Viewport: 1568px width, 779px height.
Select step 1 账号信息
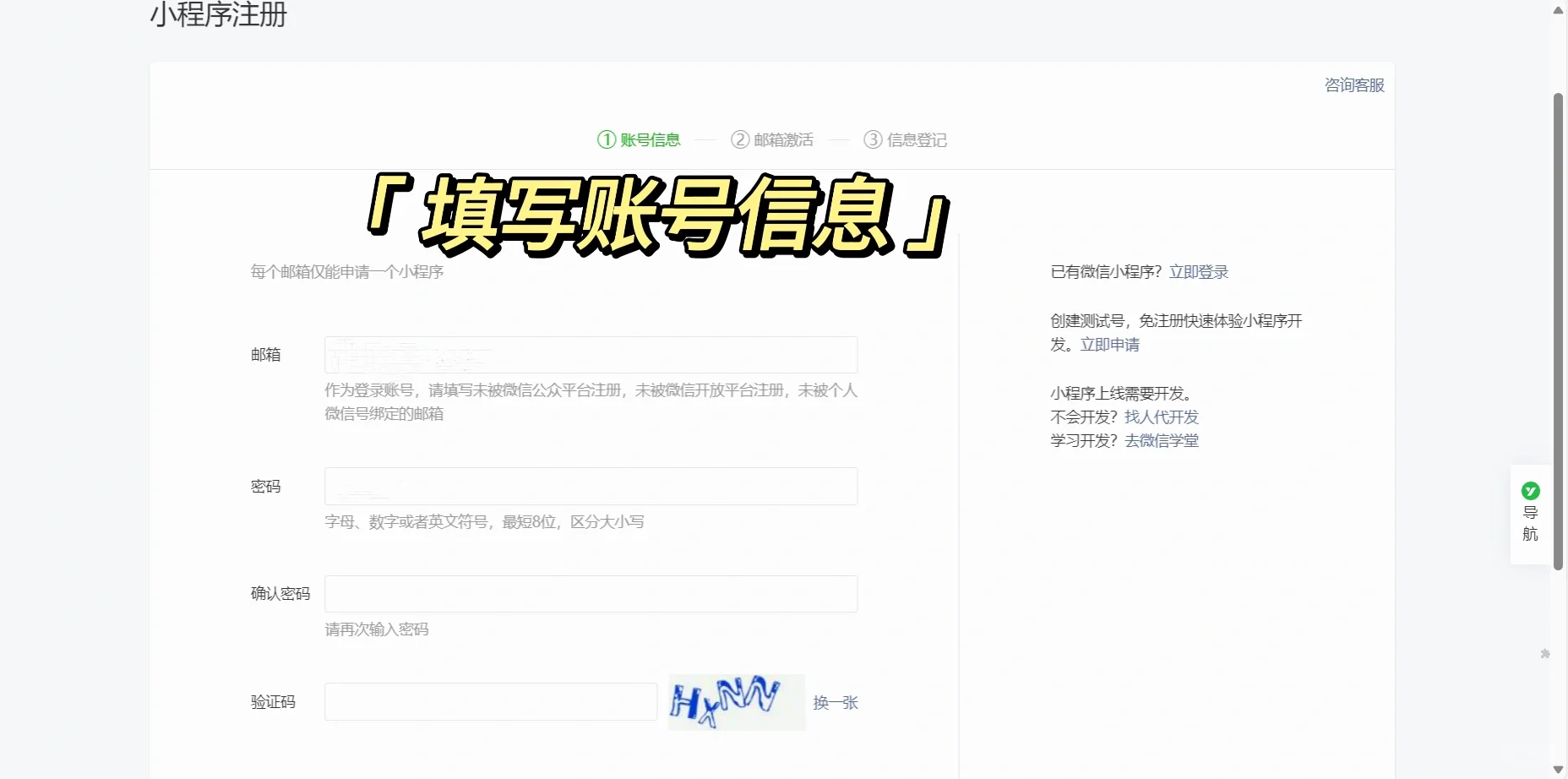[639, 140]
